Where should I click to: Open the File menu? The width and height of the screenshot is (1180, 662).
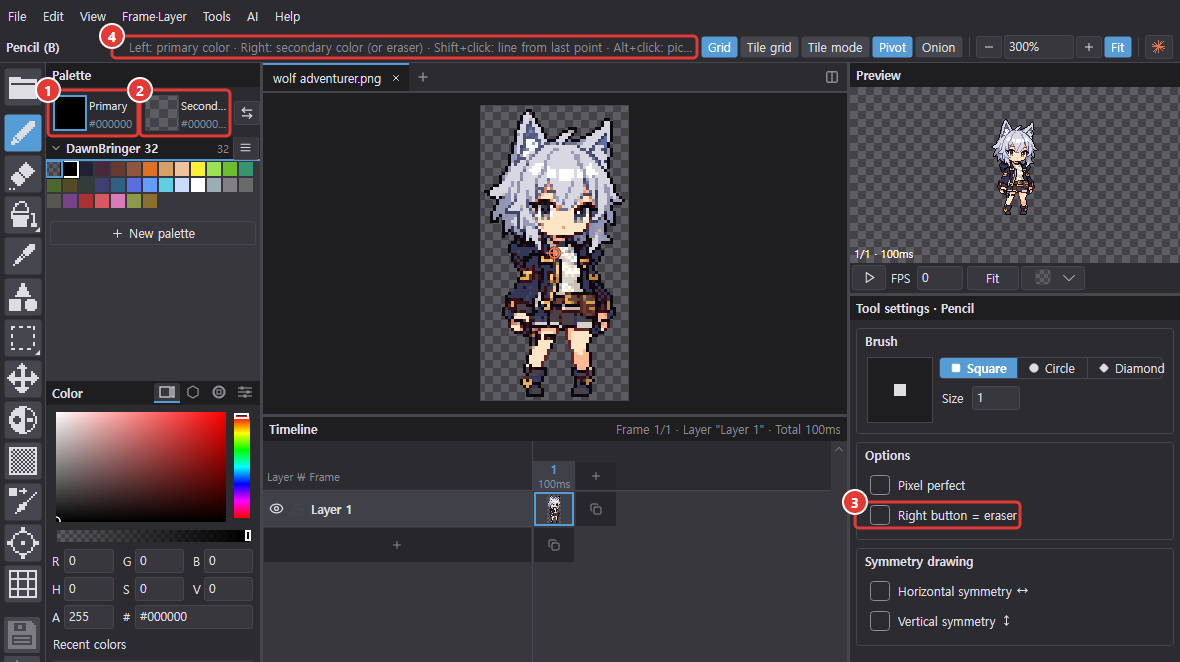(x=17, y=16)
